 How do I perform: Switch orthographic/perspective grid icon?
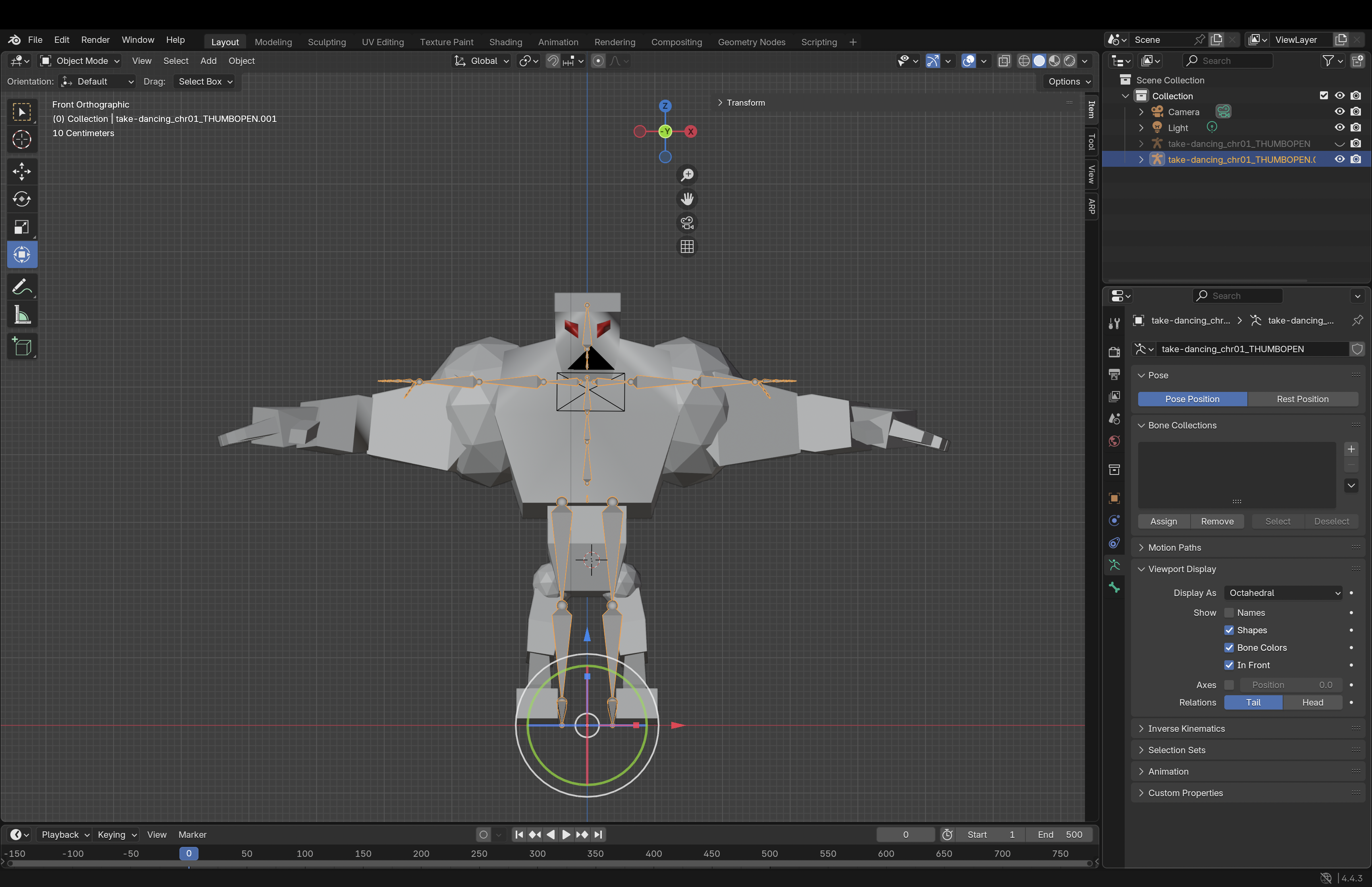(x=687, y=247)
